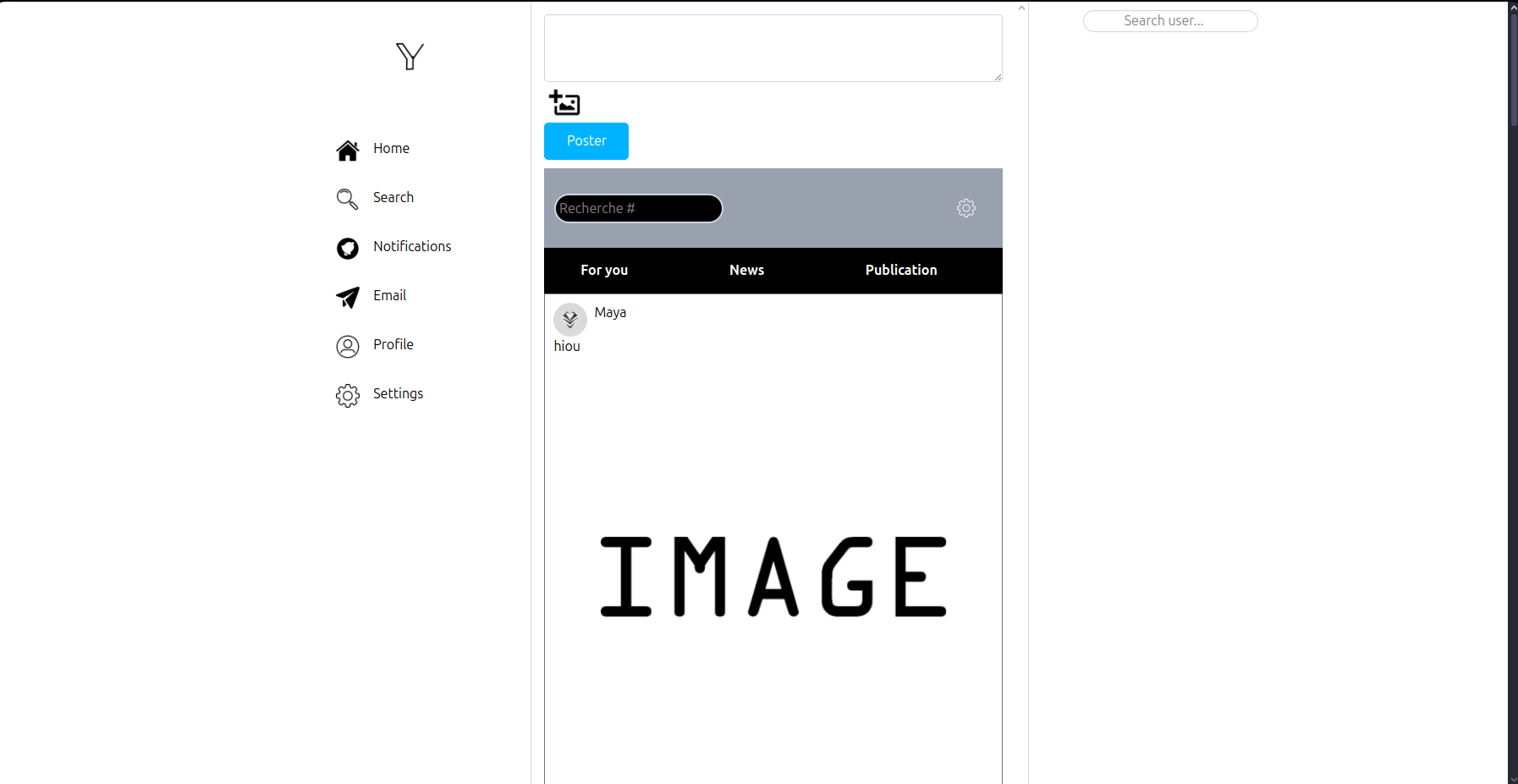Click the page scrollbar down arrow
The height and width of the screenshot is (784, 1518).
coord(1512,777)
